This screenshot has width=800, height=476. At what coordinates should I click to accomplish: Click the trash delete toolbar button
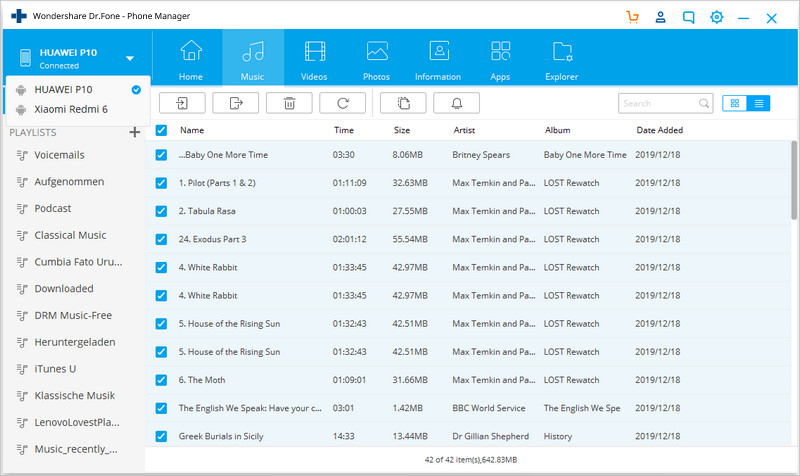pos(289,103)
